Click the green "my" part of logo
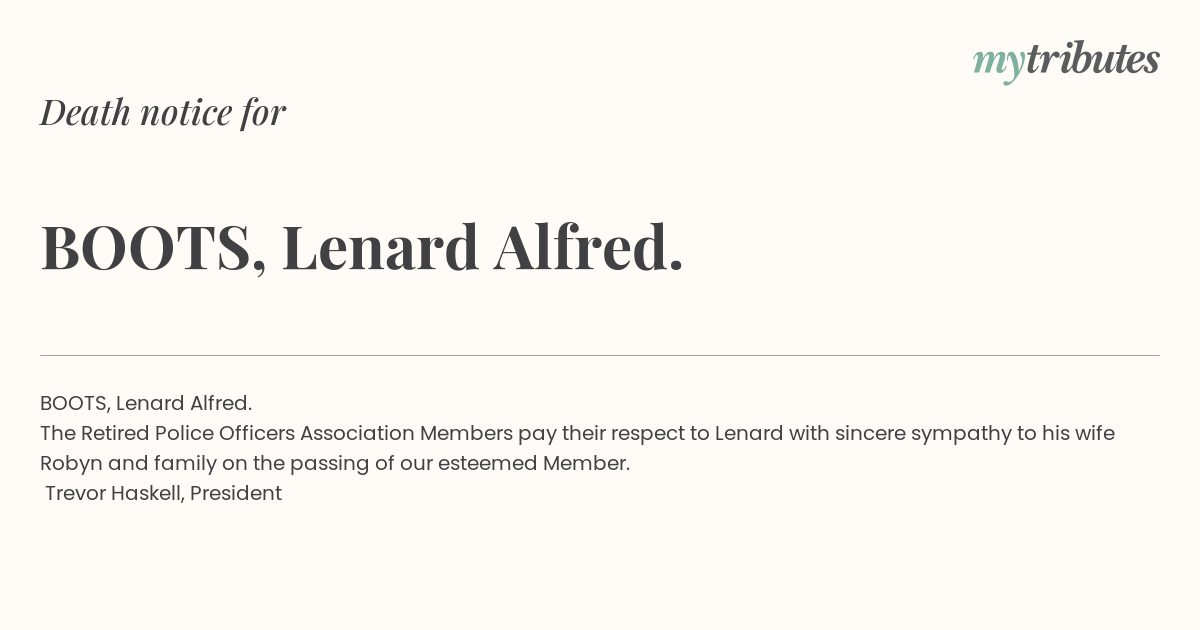1200x630 pixels. click(x=999, y=64)
